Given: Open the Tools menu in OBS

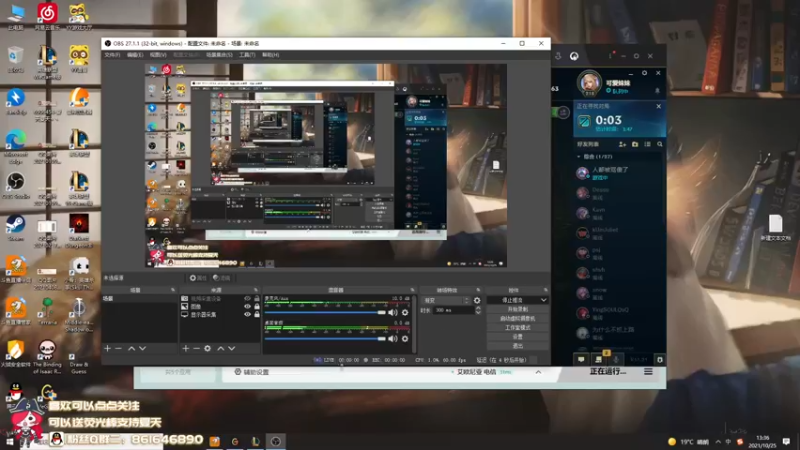Looking at the screenshot, I should click(247, 55).
